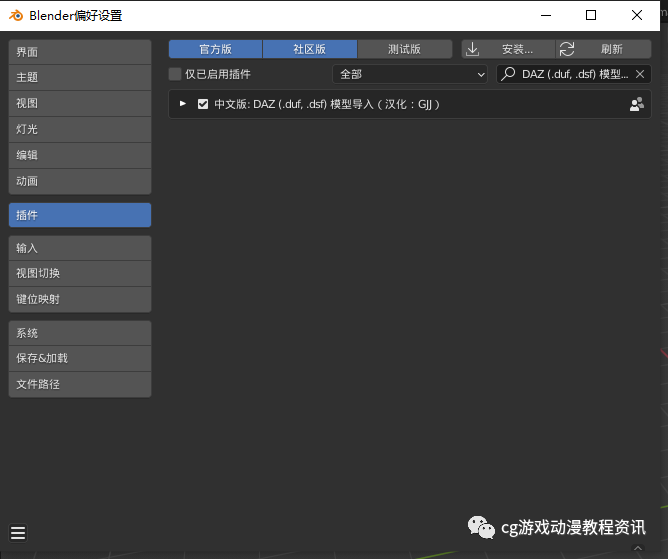Clear the add-on search text
The image size is (668, 559).
[x=640, y=74]
